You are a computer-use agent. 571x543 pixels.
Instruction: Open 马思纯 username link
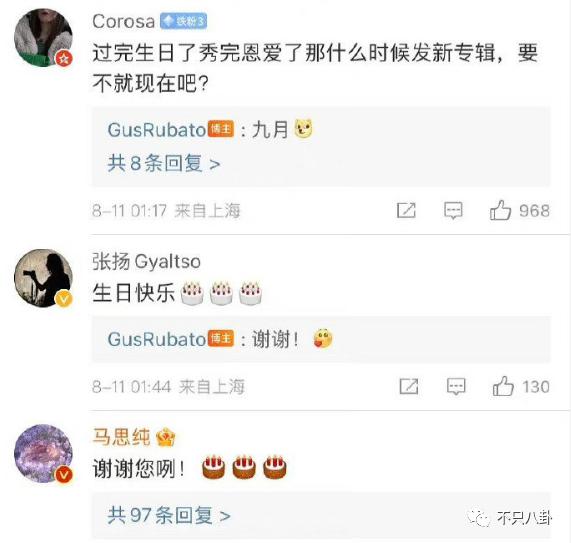[121, 437]
